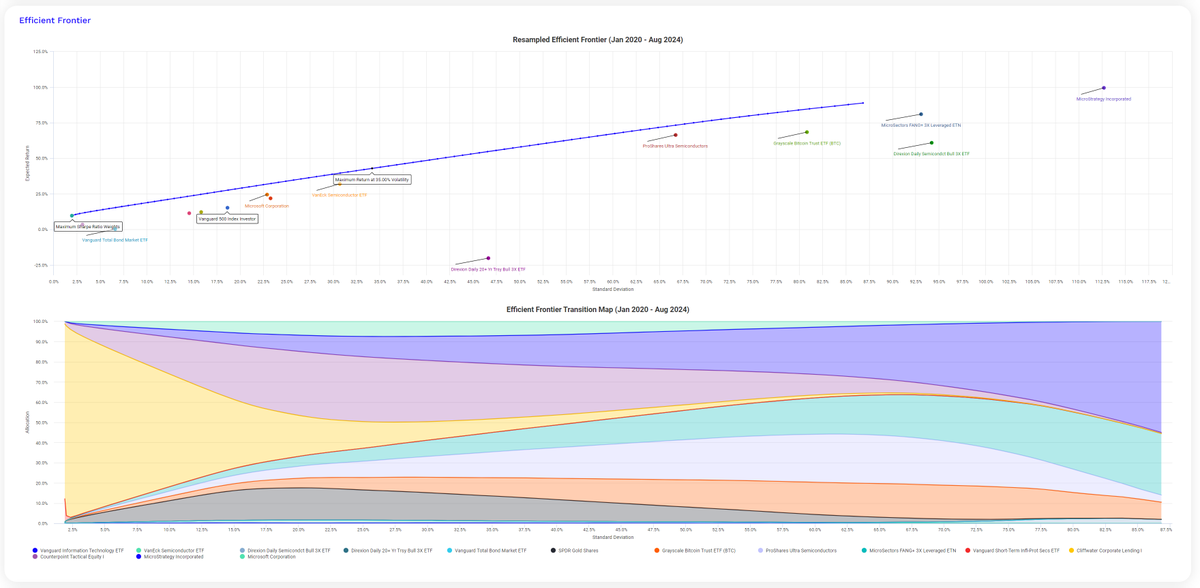This screenshot has width=1200, height=588.
Task: Click Grayscale Bitcoin Trust legend color marker
Action: 656,550
